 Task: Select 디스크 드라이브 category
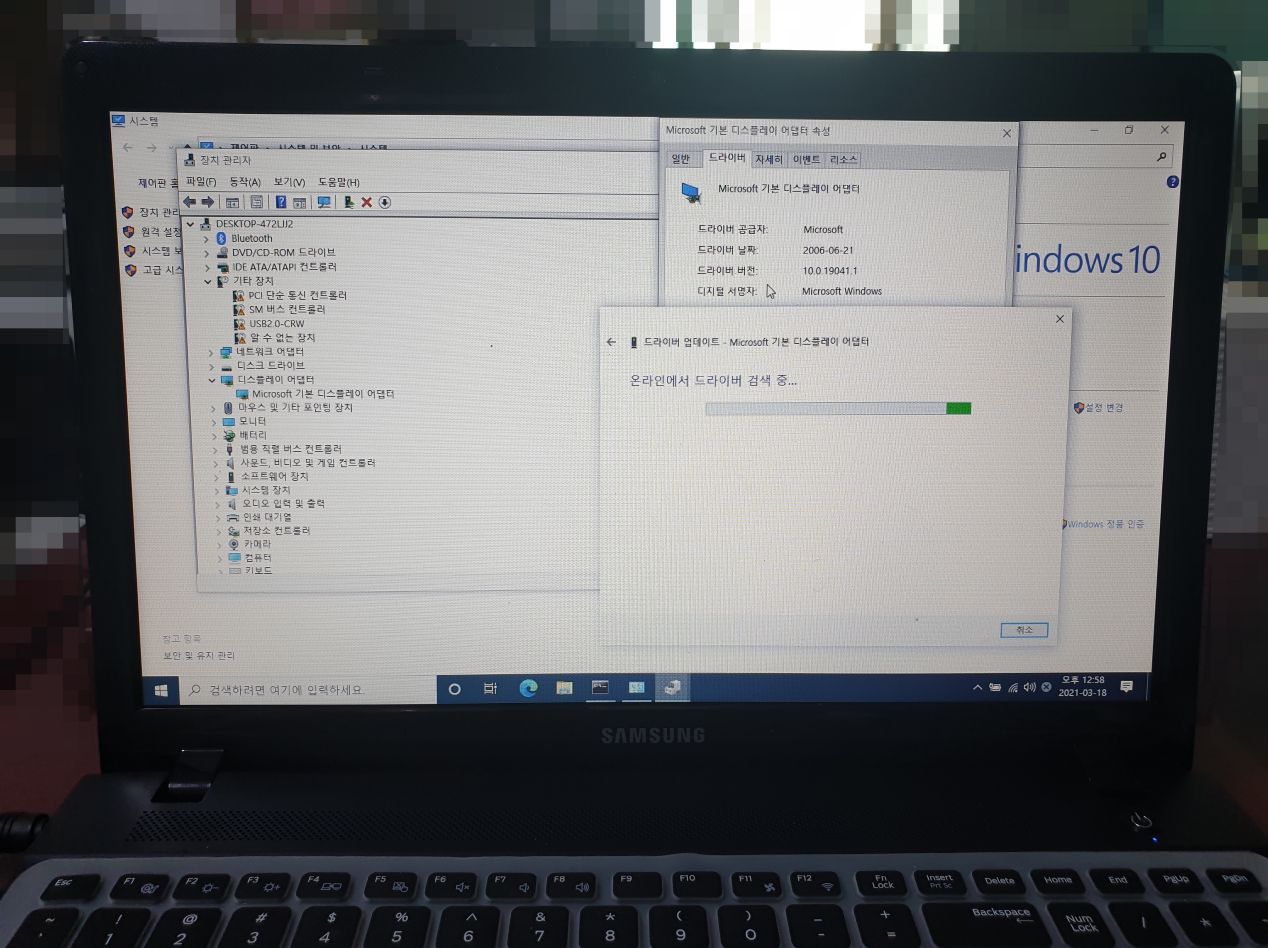pos(270,366)
